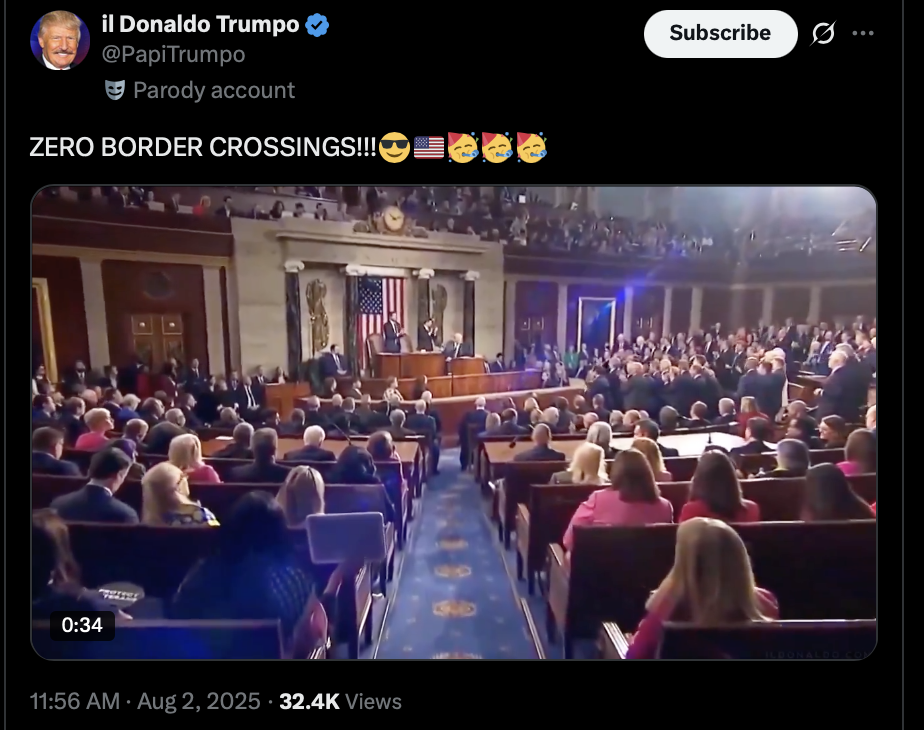Screen dimensions: 924x730
Task: Click the middle party face emoji
Action: [497, 147]
